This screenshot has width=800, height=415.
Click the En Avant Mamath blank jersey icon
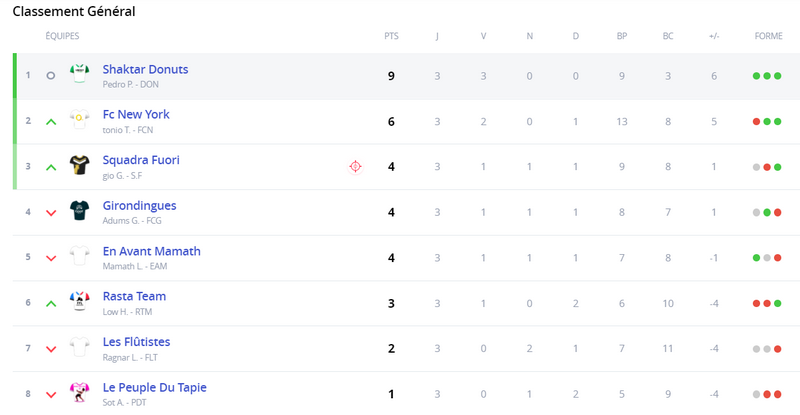coord(80,256)
